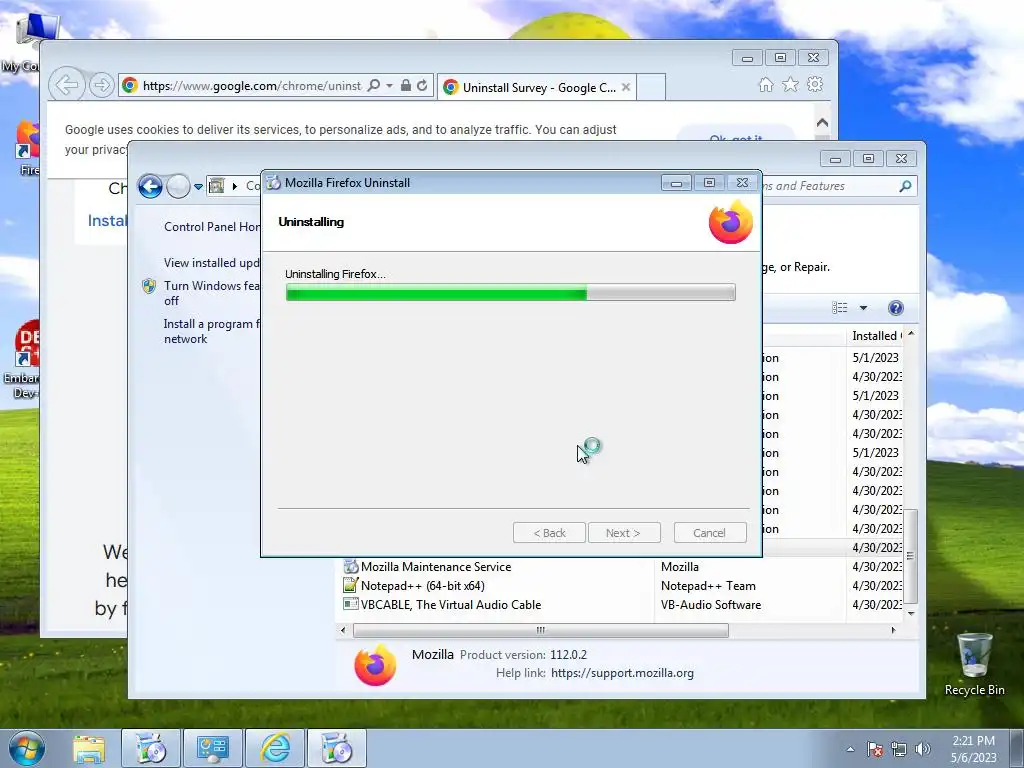Click Back arrow in Control Panel window
The width and height of the screenshot is (1024, 768).
pyautogui.click(x=150, y=187)
